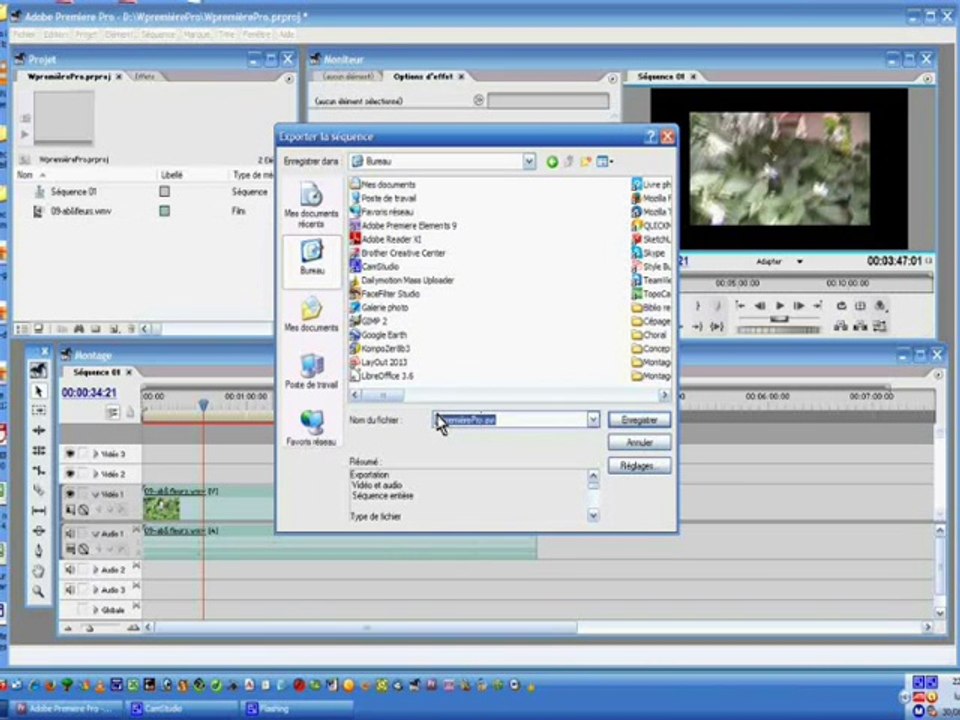Switch to Options d'effet tab
960x720 pixels.
coord(423,77)
